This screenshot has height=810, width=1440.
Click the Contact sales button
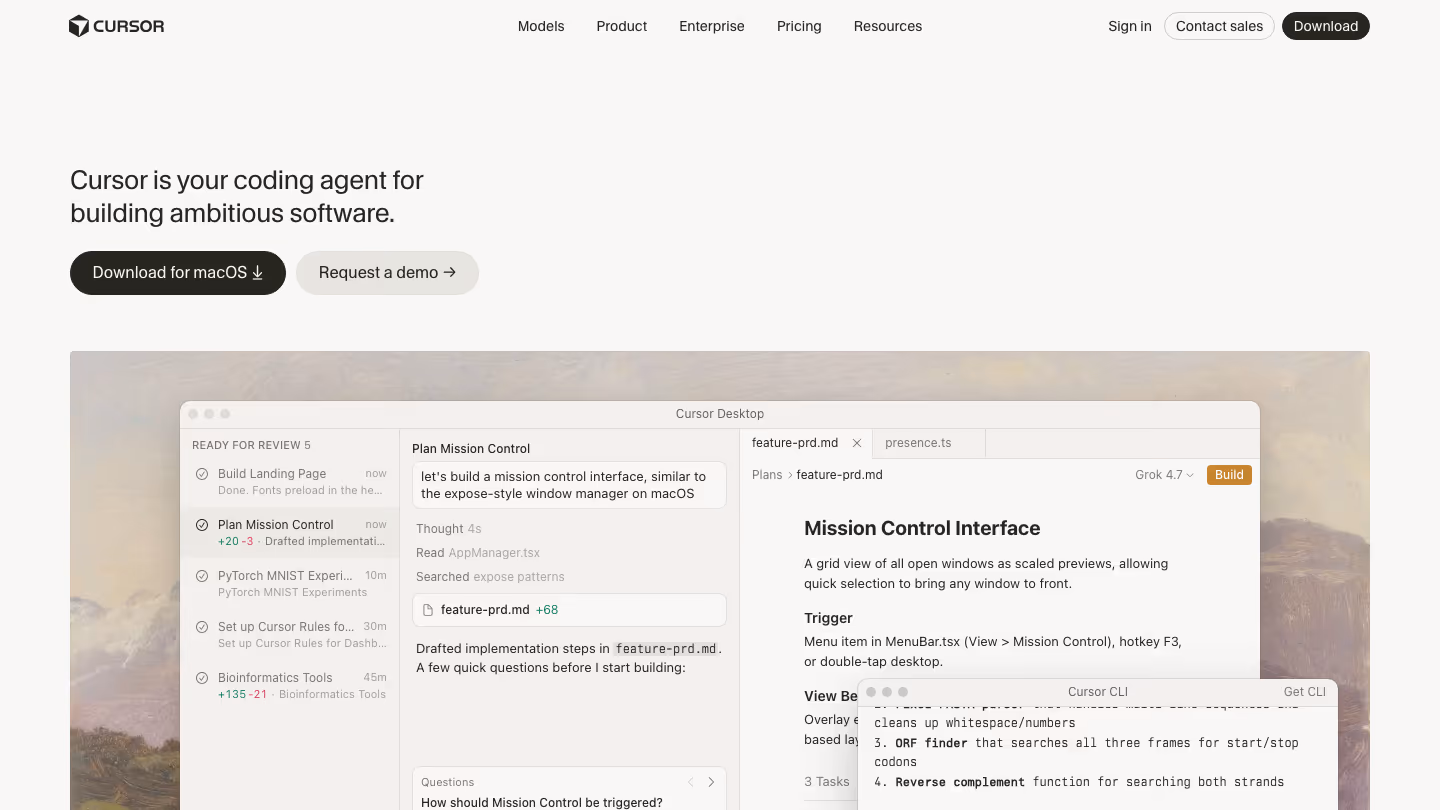1219,26
